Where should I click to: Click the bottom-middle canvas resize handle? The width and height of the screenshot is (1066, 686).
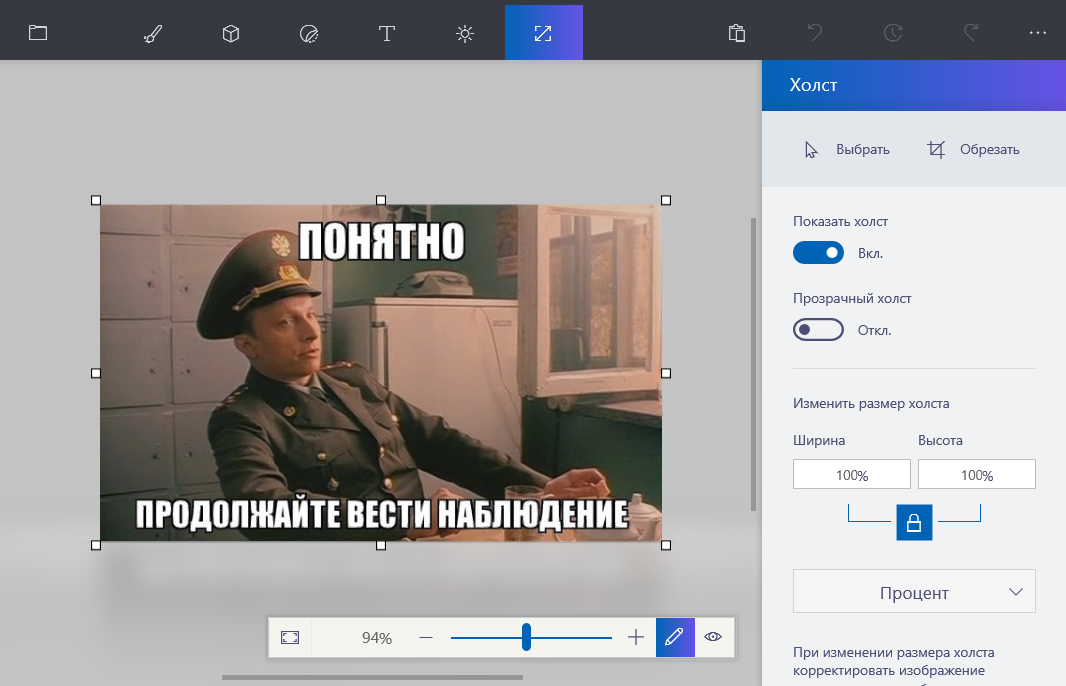click(381, 545)
